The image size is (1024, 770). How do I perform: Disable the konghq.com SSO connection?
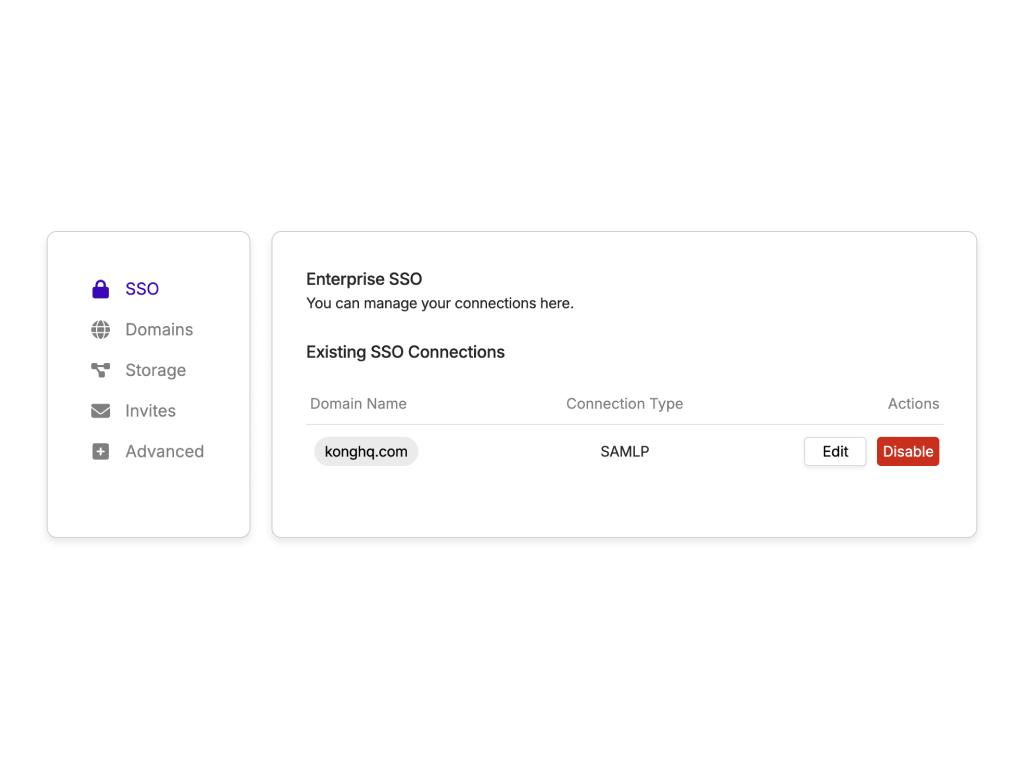(x=908, y=451)
